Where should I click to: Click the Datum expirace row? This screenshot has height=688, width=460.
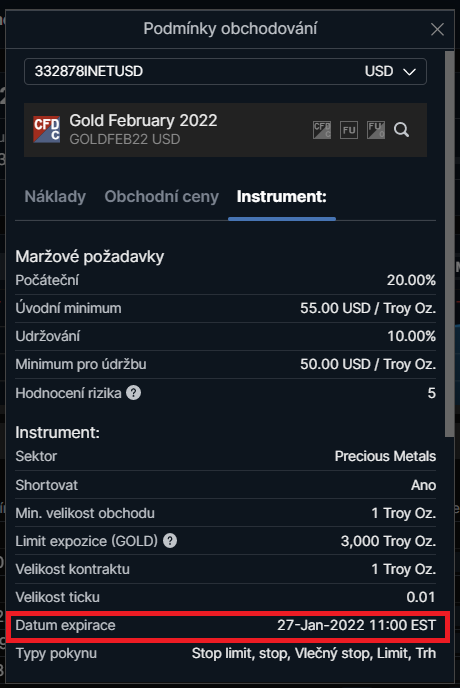[x=226, y=625]
